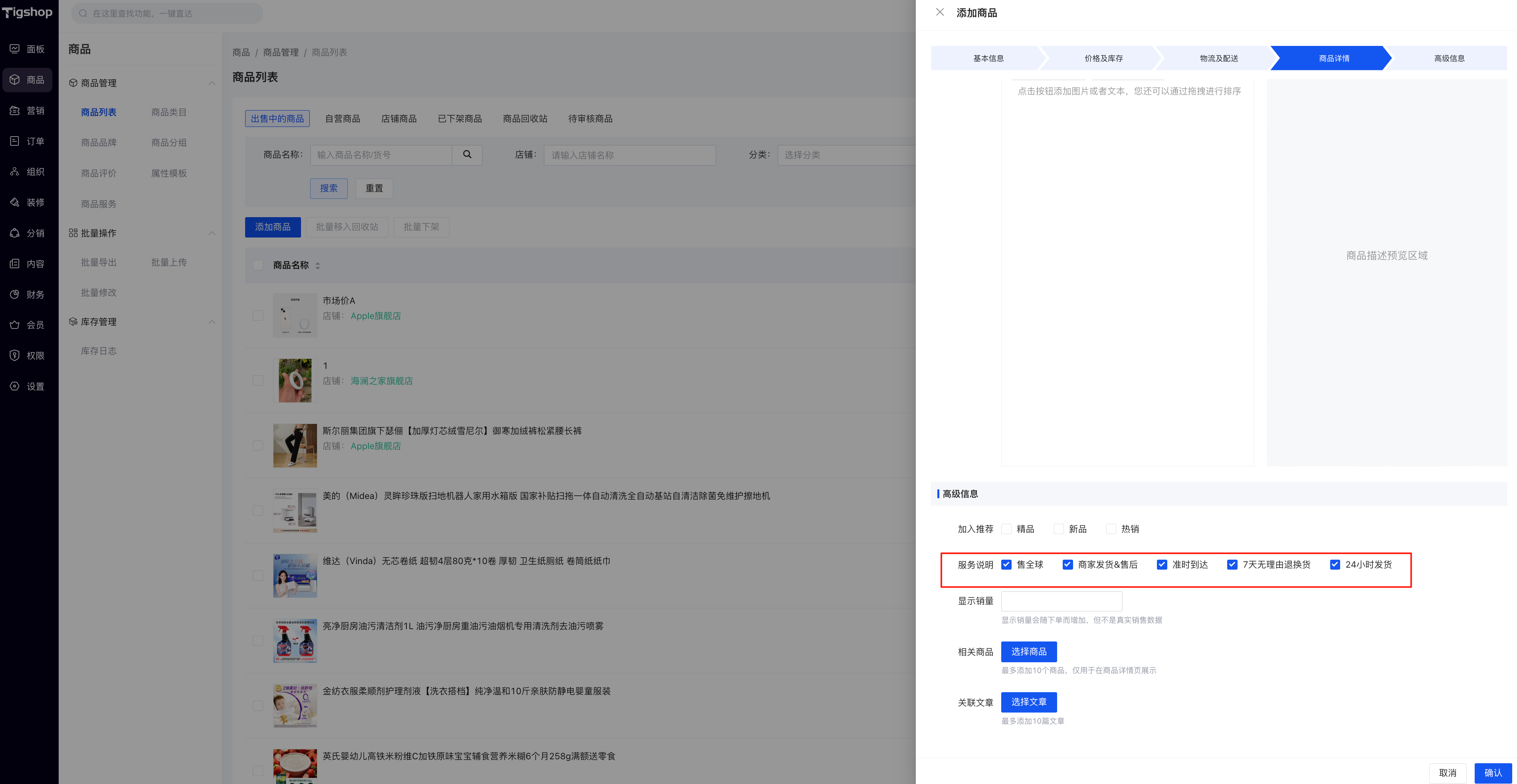
Task: Open the 营销 marketing sidebar icon
Action: (15, 110)
